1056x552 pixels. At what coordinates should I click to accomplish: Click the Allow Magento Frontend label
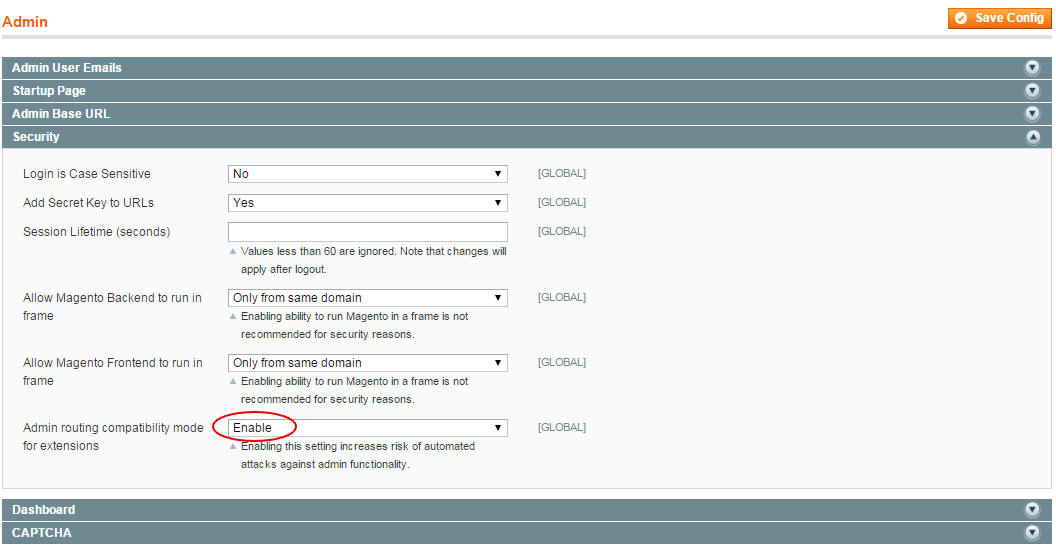click(112, 372)
